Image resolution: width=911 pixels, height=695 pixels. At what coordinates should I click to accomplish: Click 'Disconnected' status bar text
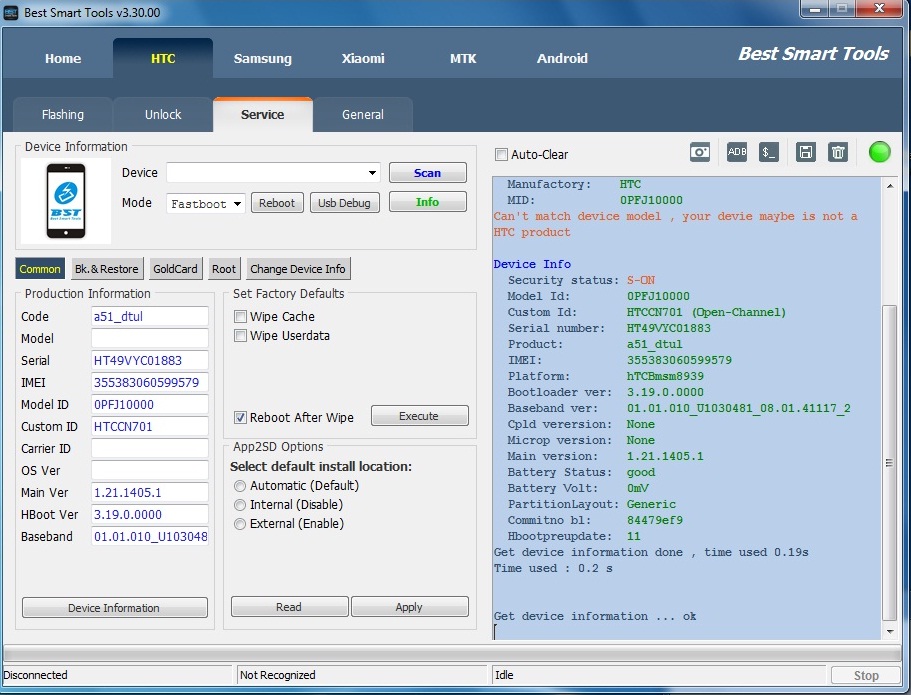coord(35,675)
